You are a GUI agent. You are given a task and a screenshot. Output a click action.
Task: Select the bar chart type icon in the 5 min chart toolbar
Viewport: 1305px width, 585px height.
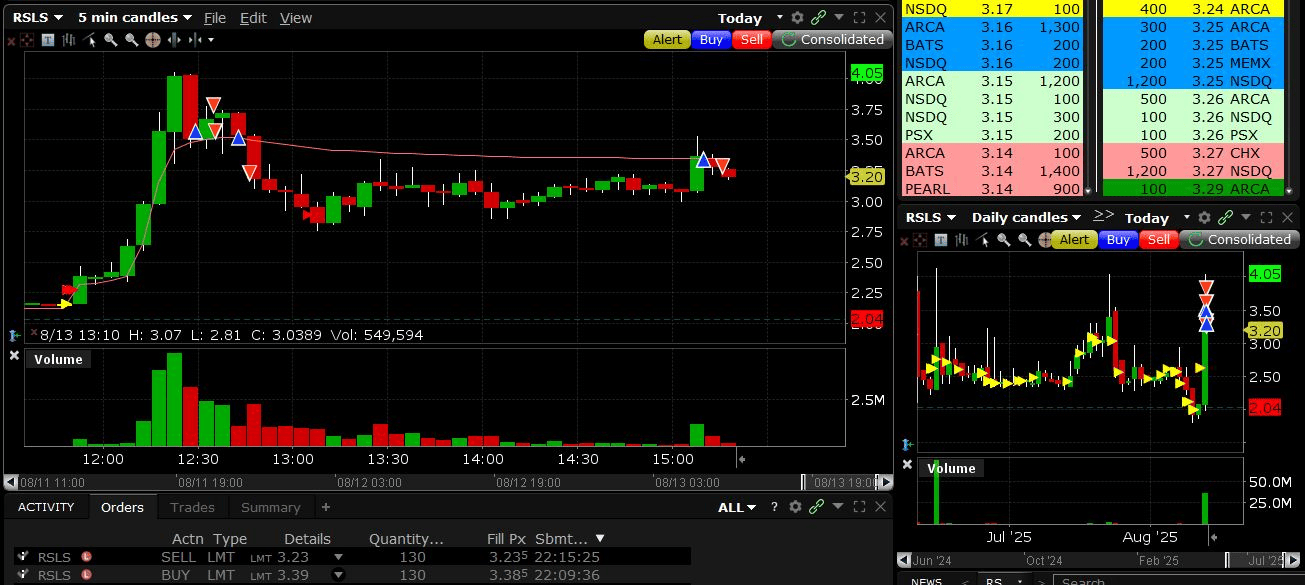coord(69,40)
